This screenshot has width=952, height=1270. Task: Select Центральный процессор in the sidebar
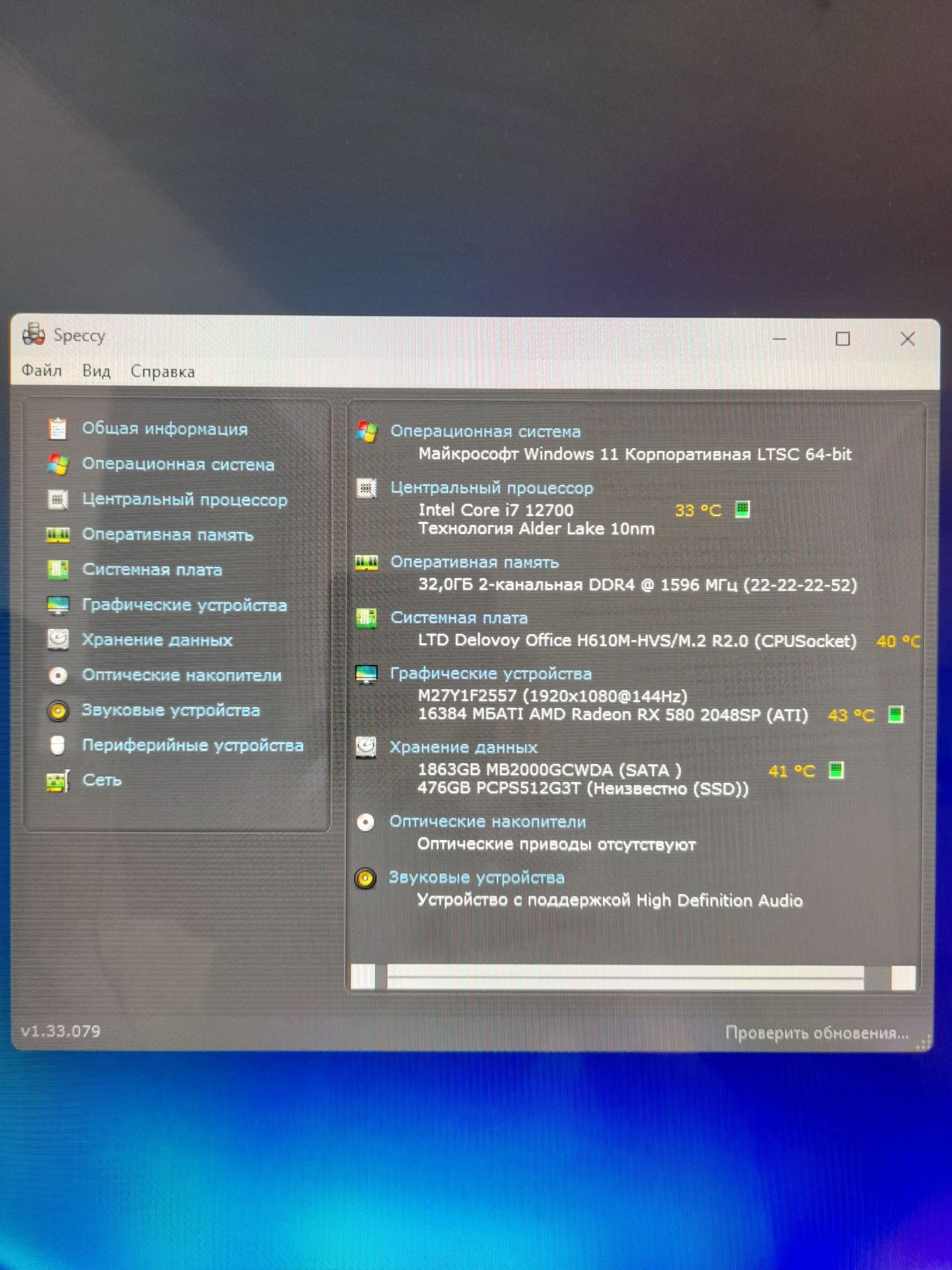(x=185, y=500)
